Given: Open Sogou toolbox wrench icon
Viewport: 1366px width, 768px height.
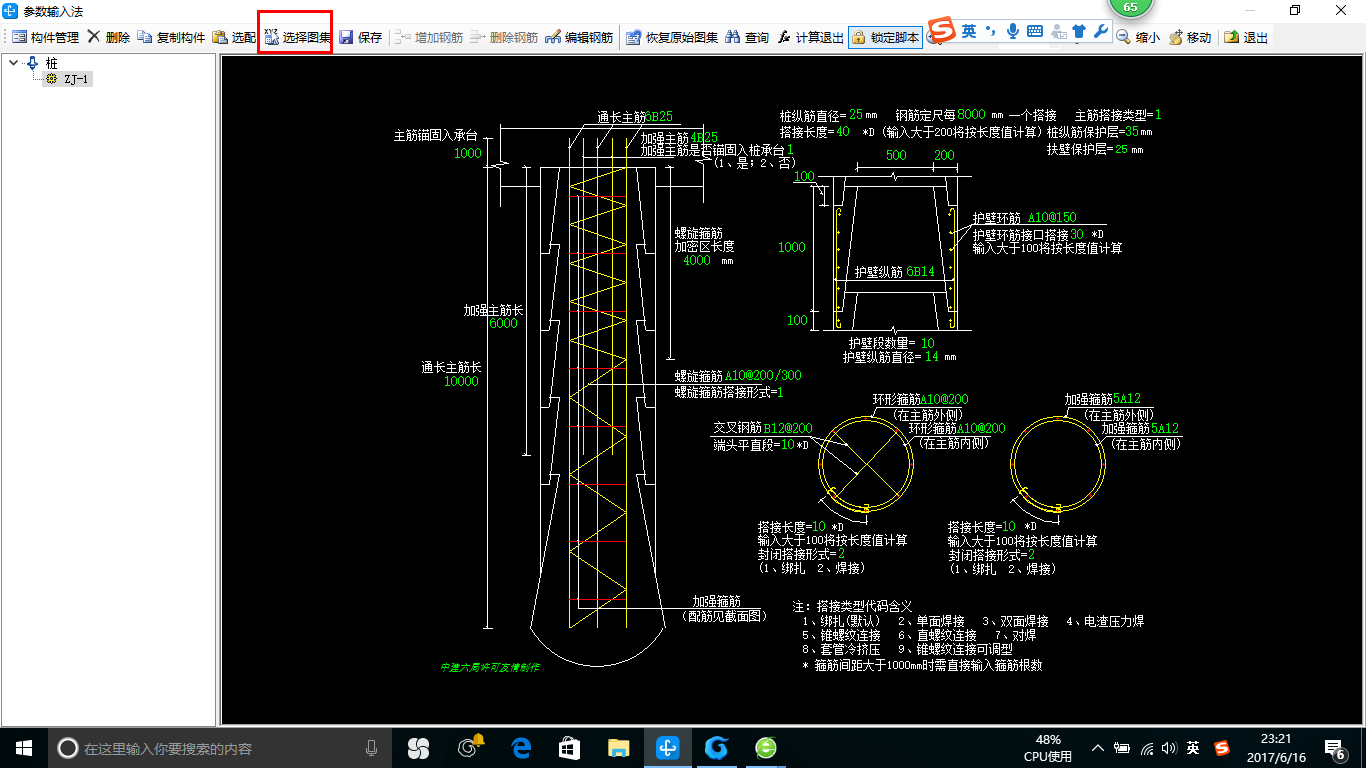Looking at the screenshot, I should 1101,31.
